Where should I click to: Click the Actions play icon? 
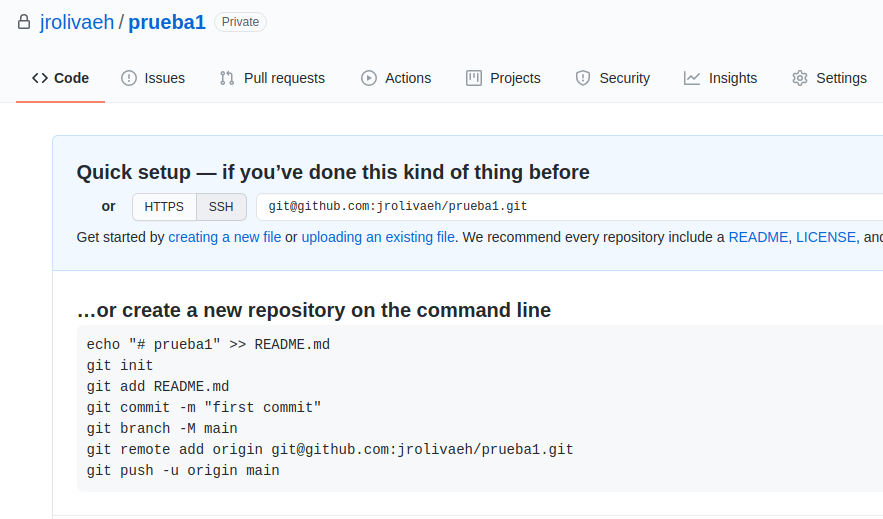click(x=369, y=78)
